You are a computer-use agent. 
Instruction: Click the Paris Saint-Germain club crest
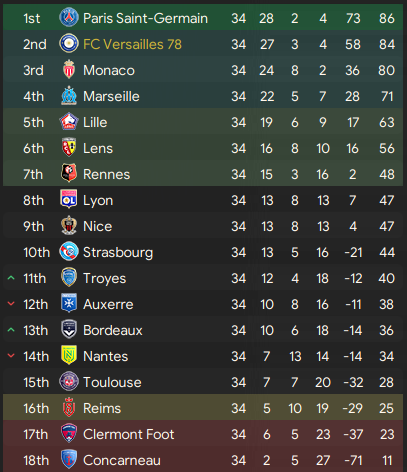(69, 18)
